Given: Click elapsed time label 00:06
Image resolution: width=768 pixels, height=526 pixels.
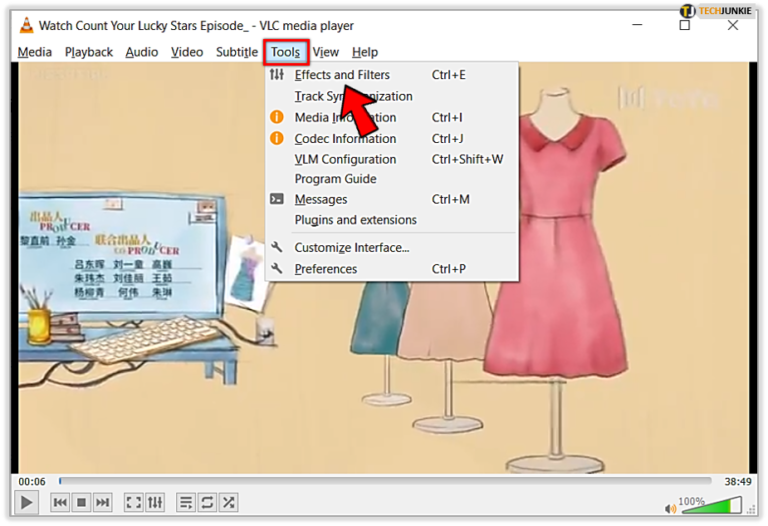Looking at the screenshot, I should tap(32, 482).
